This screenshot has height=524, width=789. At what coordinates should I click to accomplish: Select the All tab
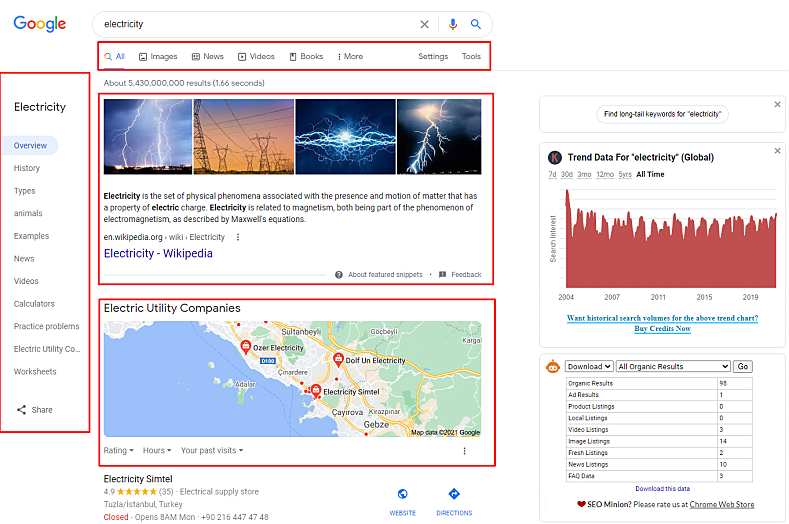click(x=115, y=56)
